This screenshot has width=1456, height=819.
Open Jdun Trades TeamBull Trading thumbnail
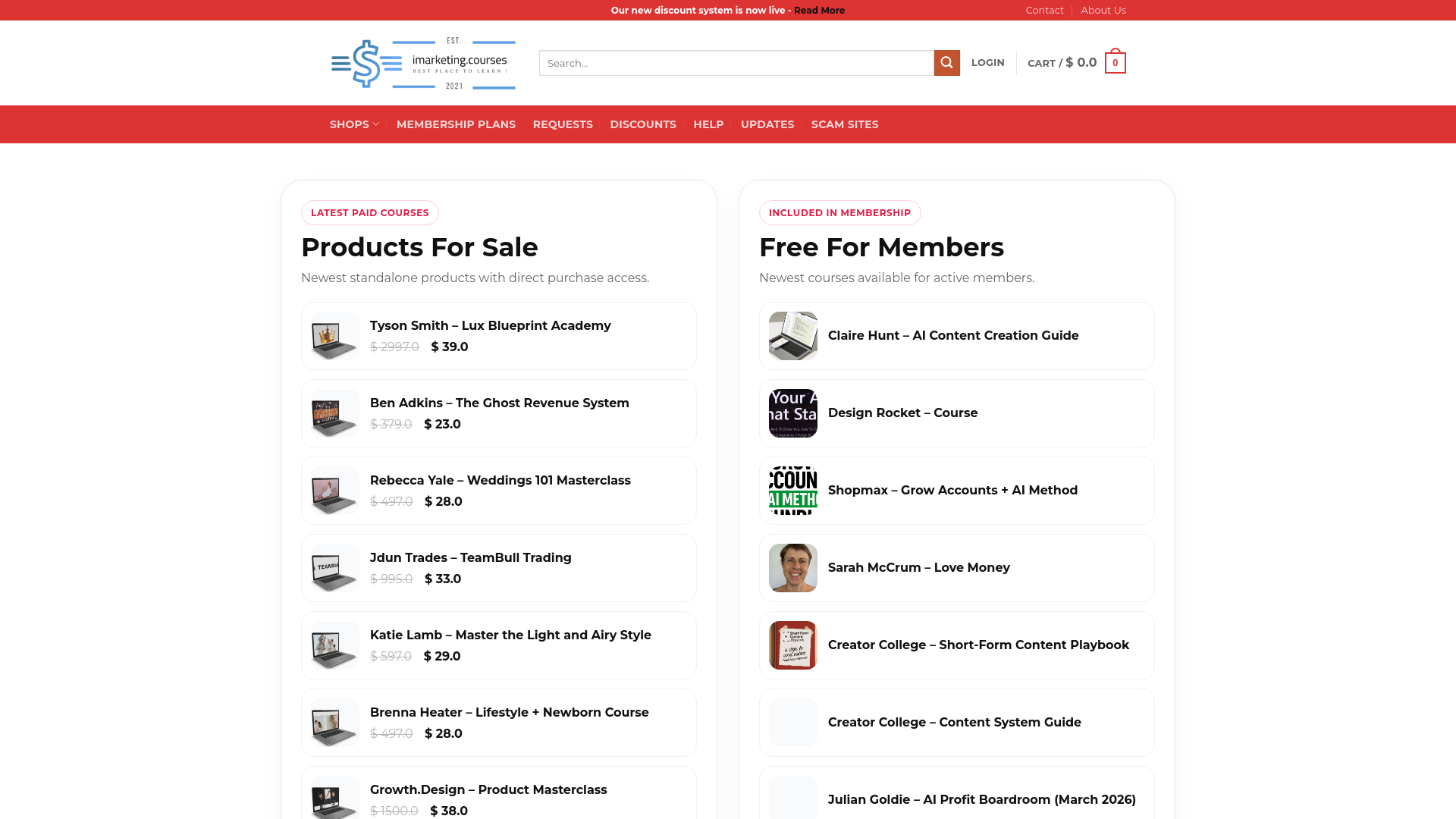335,568
